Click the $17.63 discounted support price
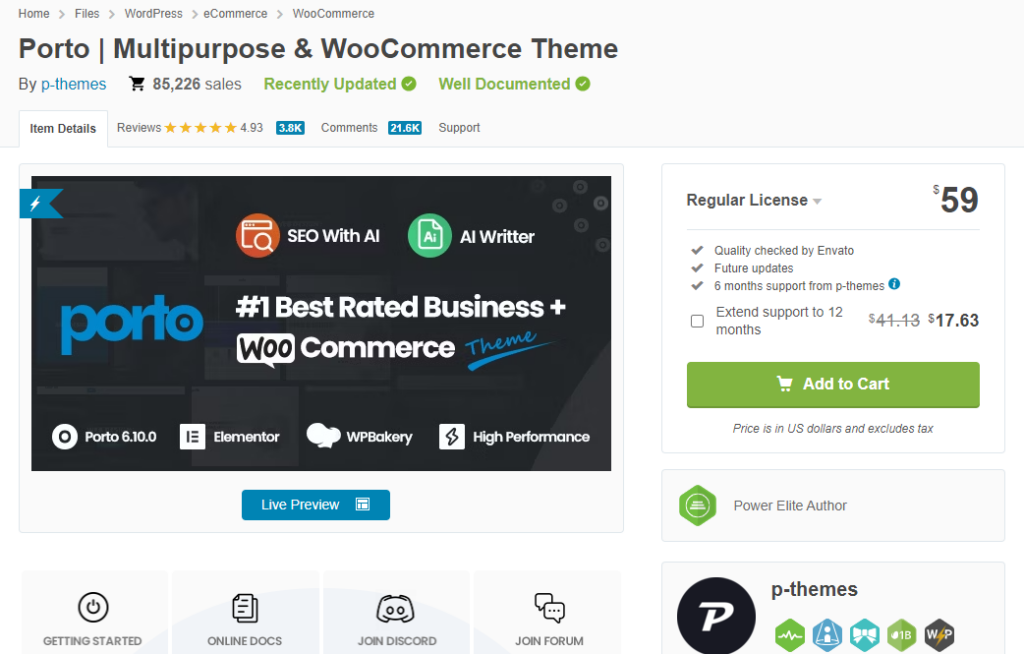The image size is (1024, 654). point(953,320)
